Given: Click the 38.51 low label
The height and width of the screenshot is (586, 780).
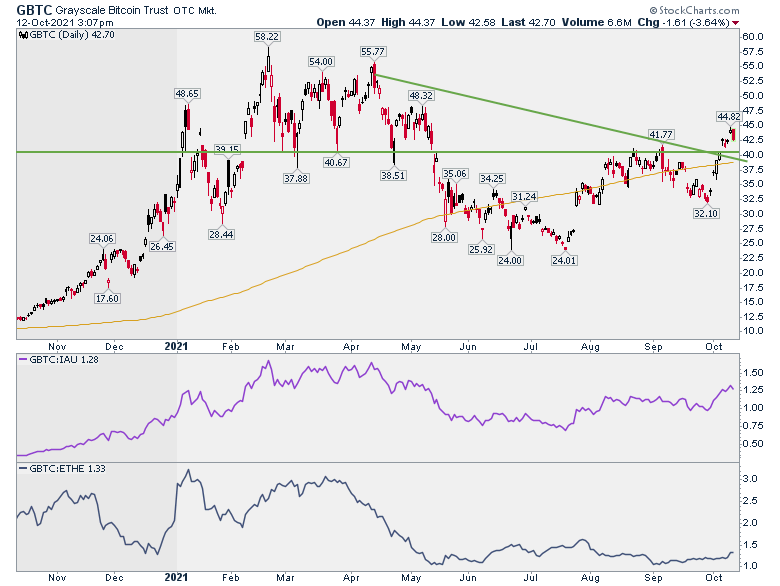Looking at the screenshot, I should [x=393, y=175].
